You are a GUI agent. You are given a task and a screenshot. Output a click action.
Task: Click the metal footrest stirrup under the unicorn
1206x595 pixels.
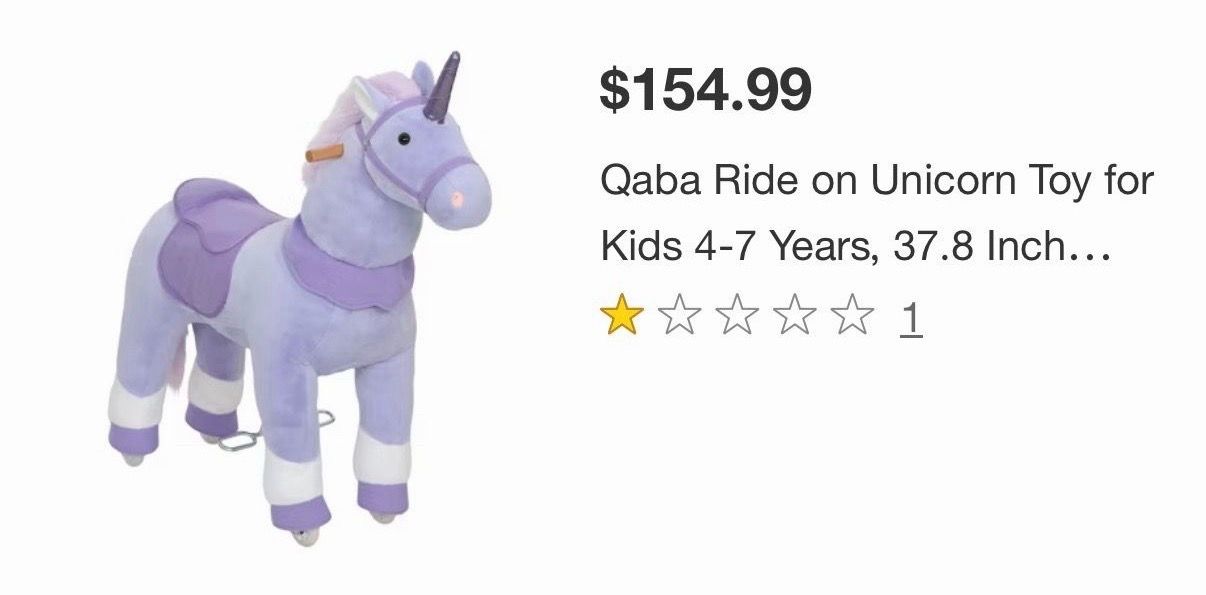pos(238,438)
